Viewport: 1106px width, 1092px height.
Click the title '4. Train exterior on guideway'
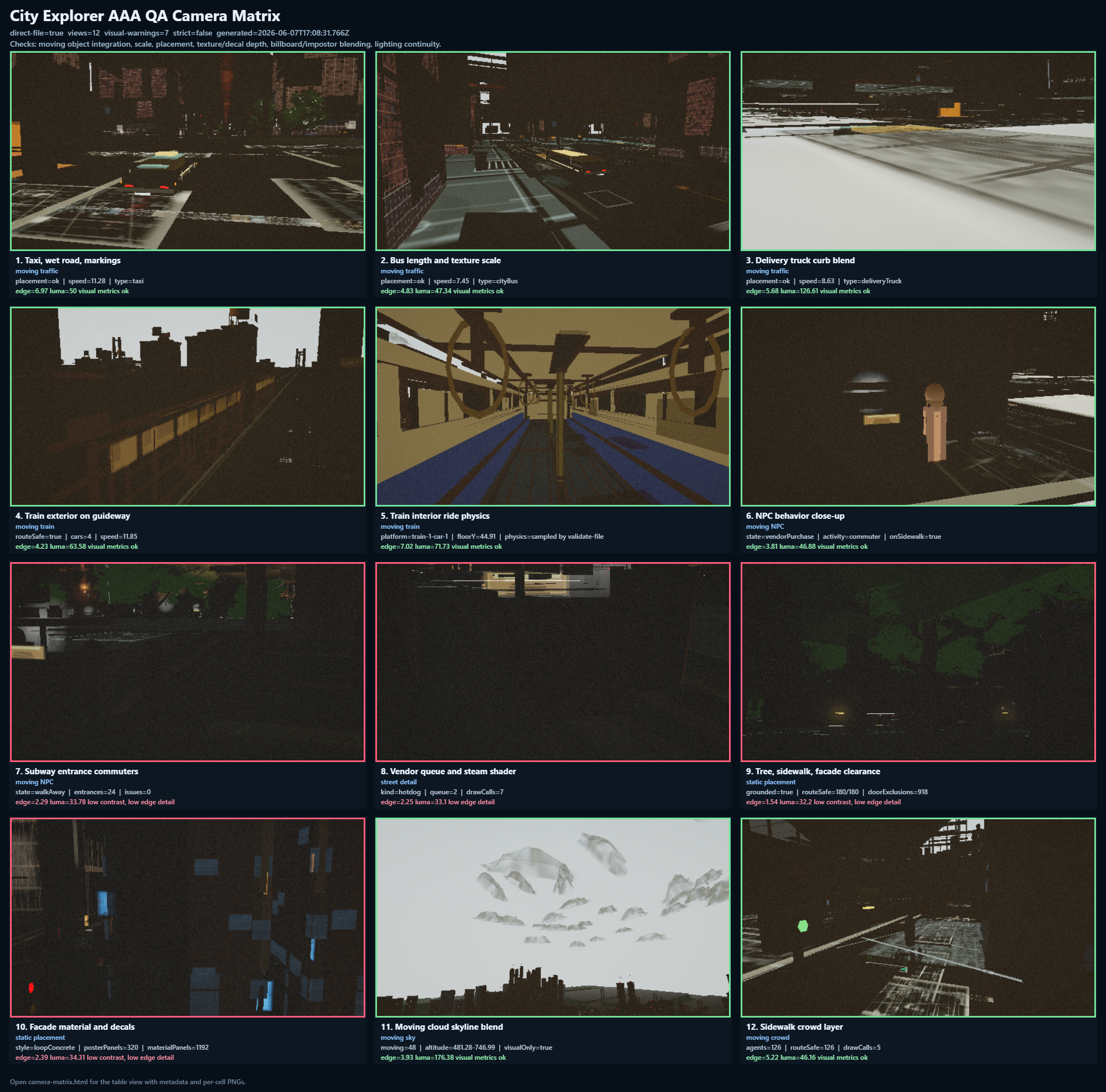[x=73, y=516]
